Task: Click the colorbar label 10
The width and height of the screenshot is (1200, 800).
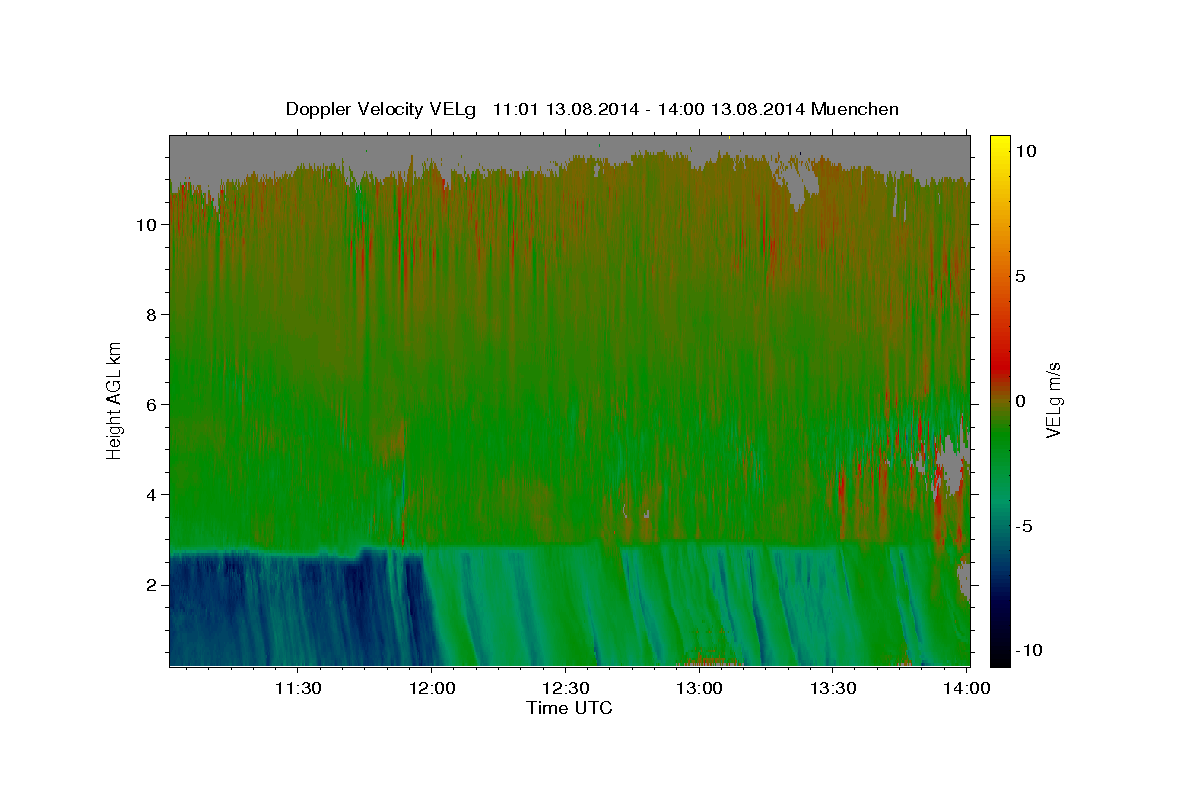Action: click(x=1026, y=151)
